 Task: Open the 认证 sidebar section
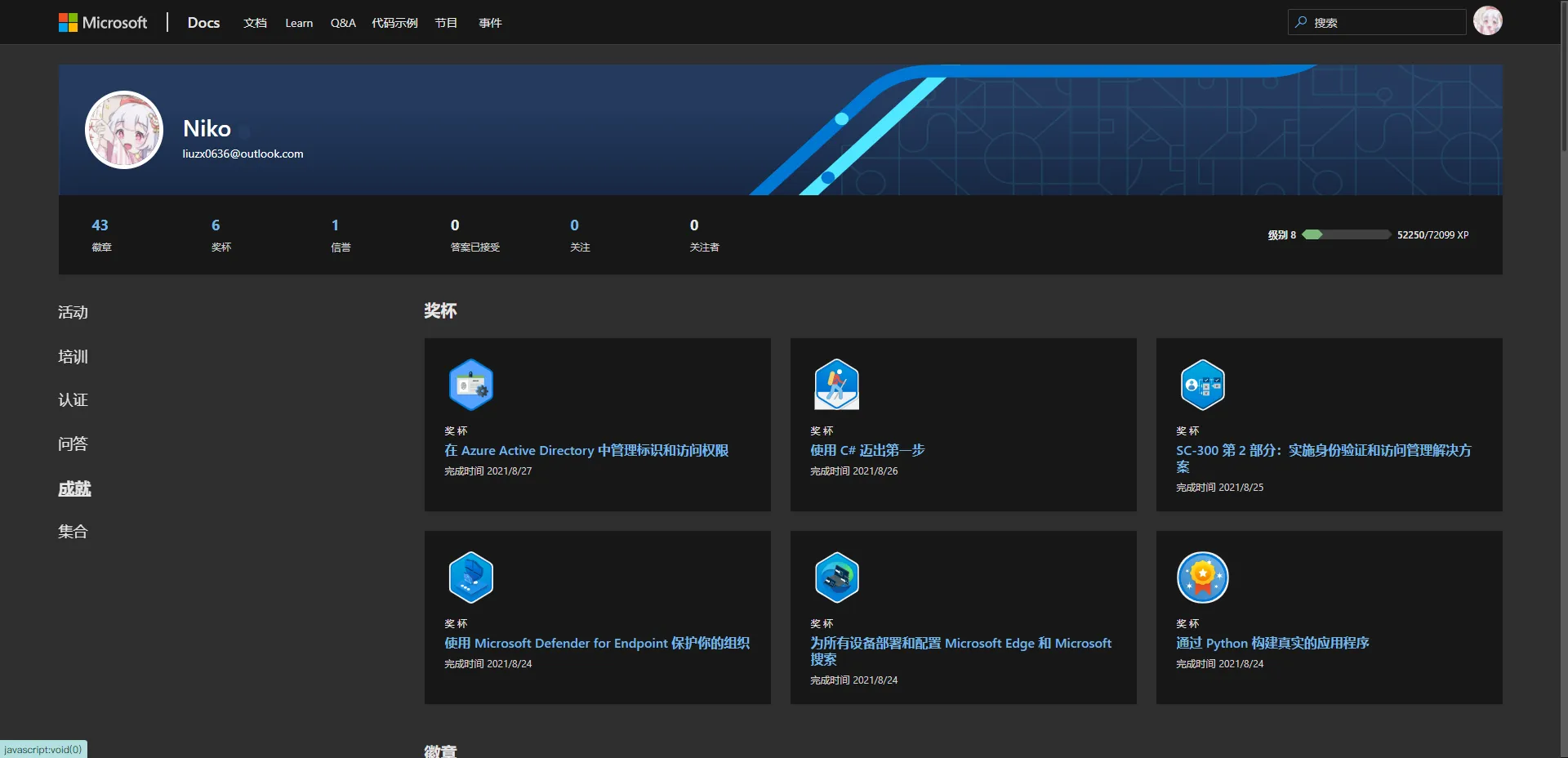click(73, 399)
